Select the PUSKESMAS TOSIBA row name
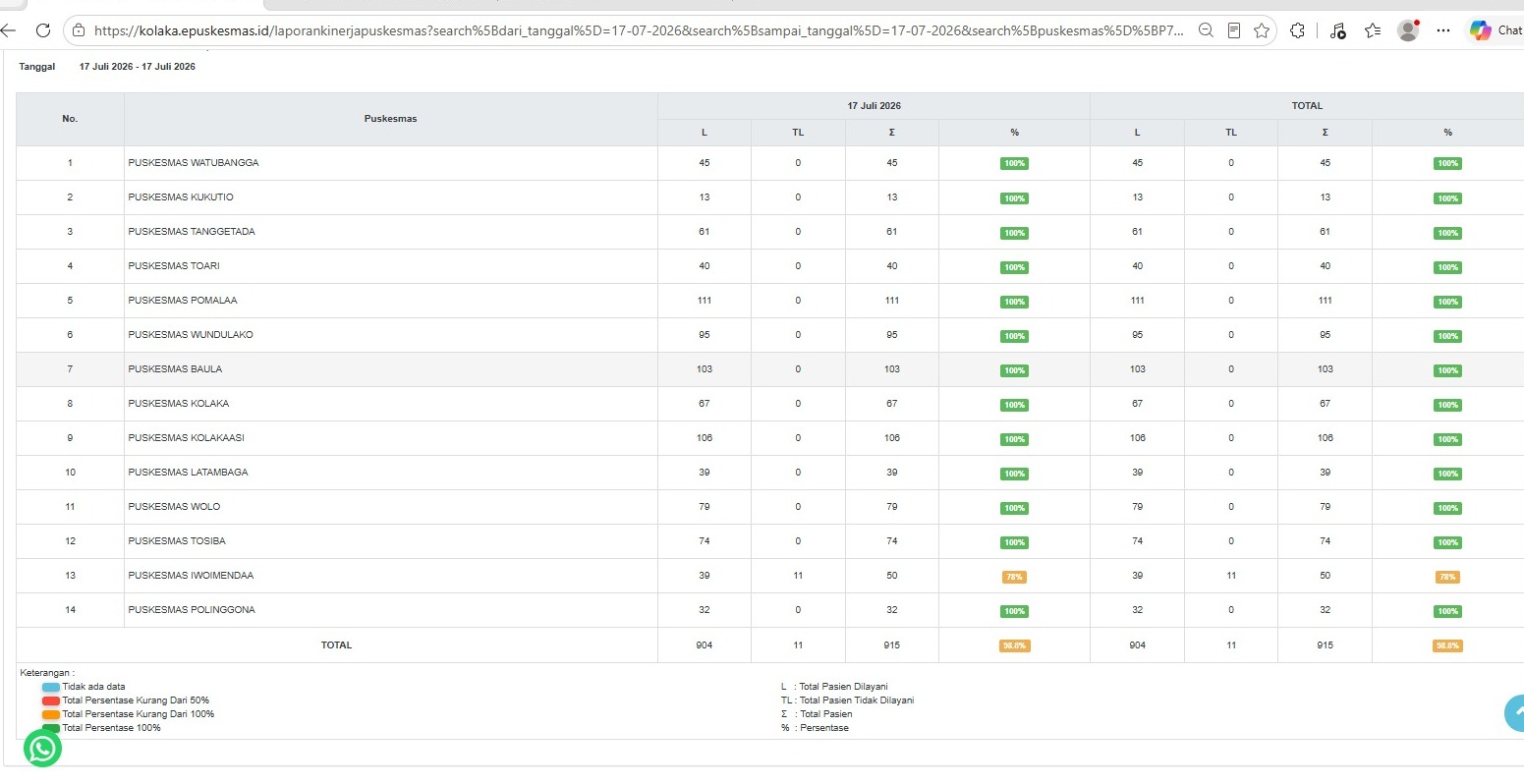1524x784 pixels. 177,541
